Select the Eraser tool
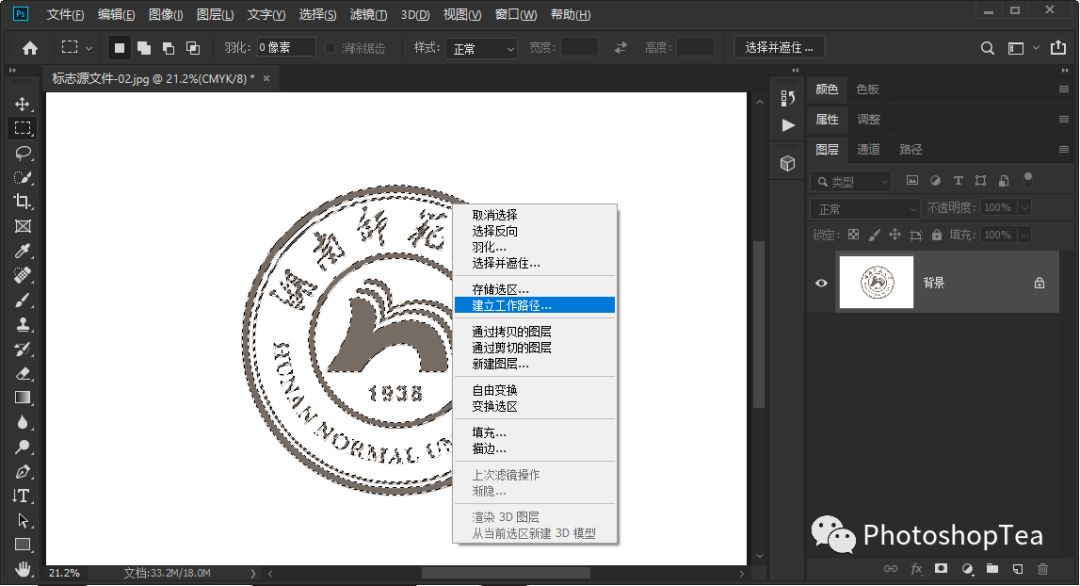The image size is (1080, 586). [22, 374]
